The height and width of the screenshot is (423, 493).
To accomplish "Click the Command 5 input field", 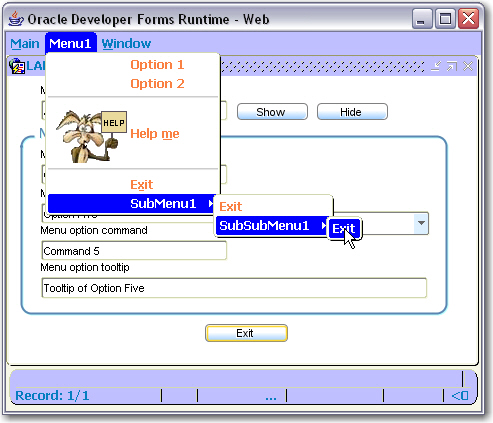I will [x=134, y=251].
